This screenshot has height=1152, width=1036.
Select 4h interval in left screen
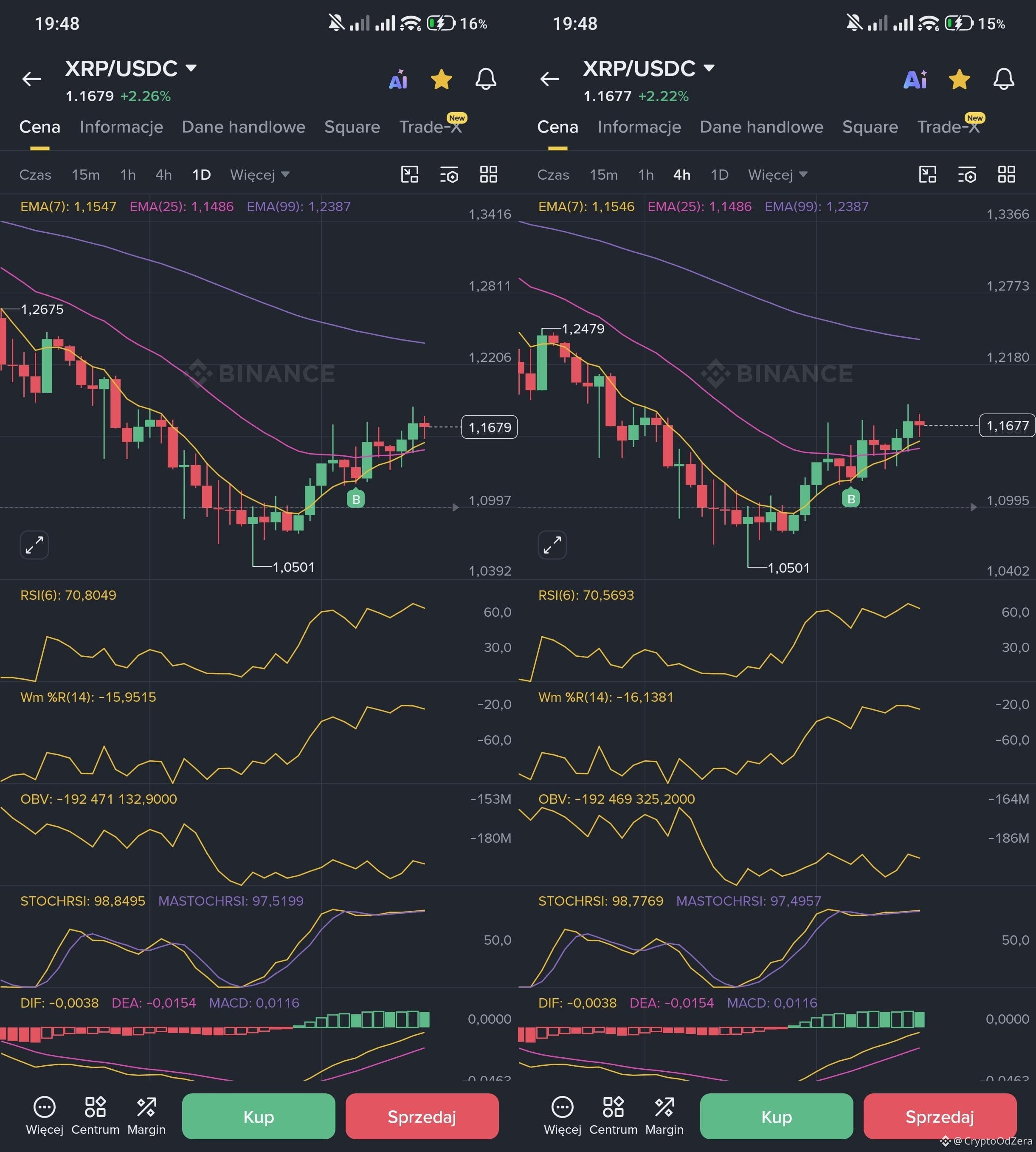[164, 175]
